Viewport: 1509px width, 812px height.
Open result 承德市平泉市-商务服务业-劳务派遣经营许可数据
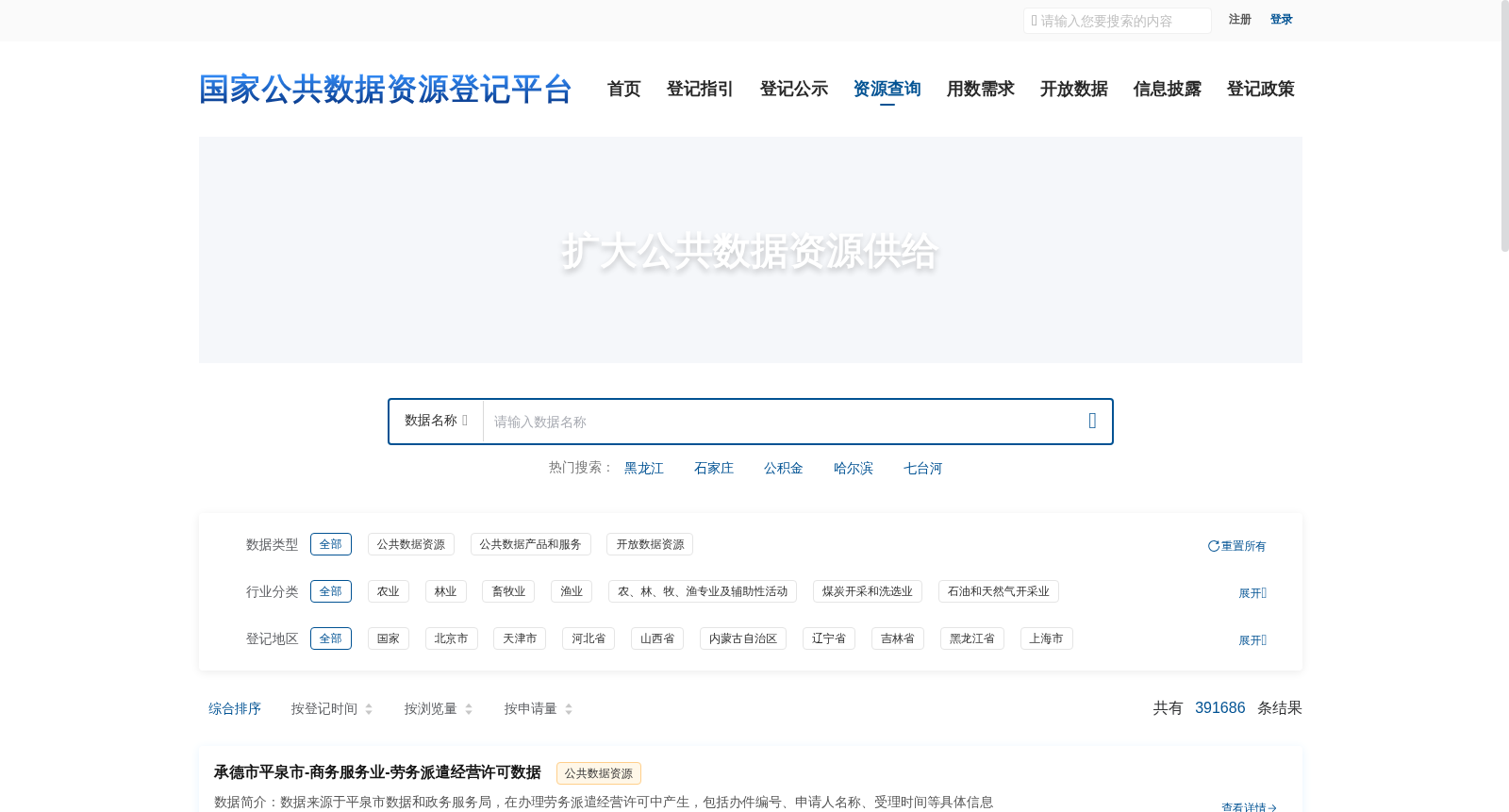377,772
